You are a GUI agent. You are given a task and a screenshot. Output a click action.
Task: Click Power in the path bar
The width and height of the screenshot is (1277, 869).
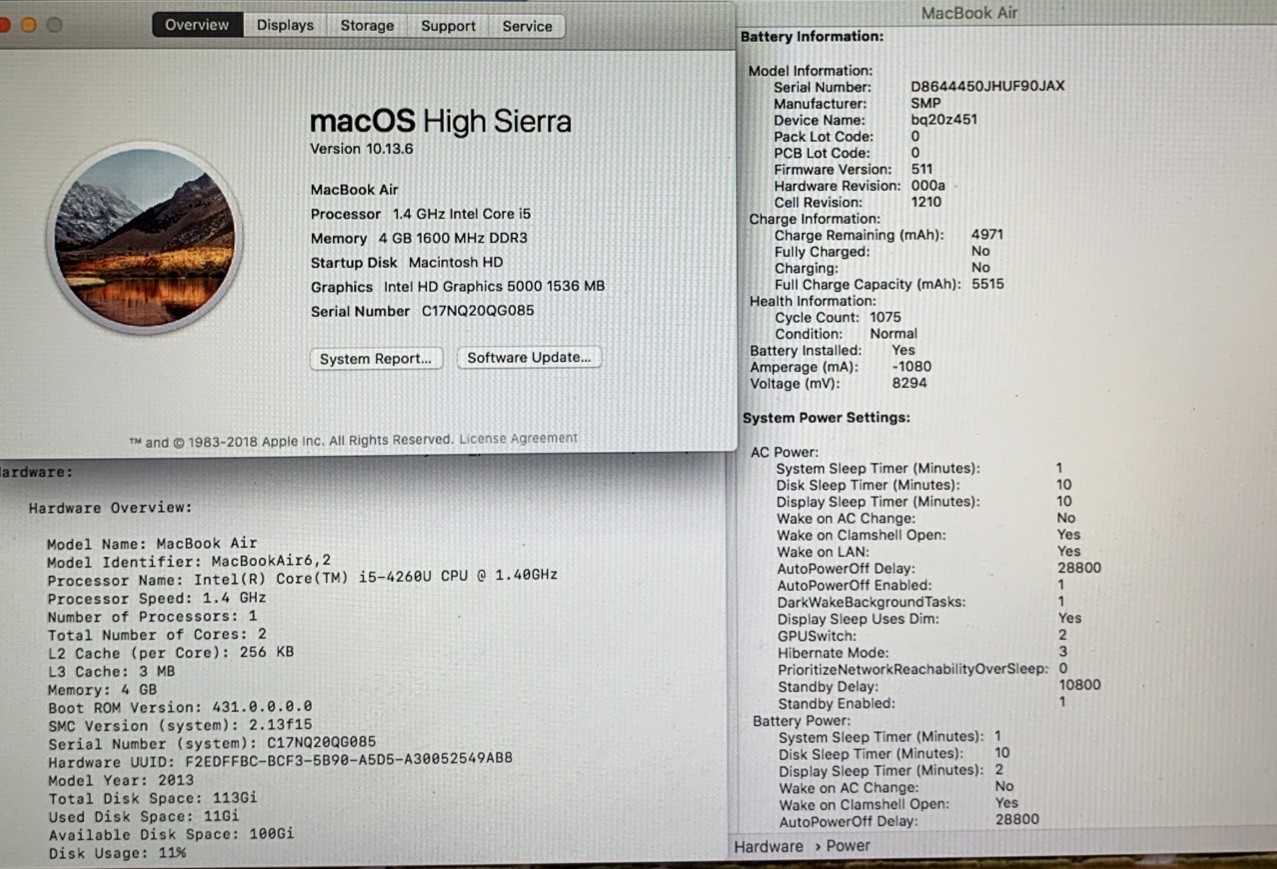848,846
